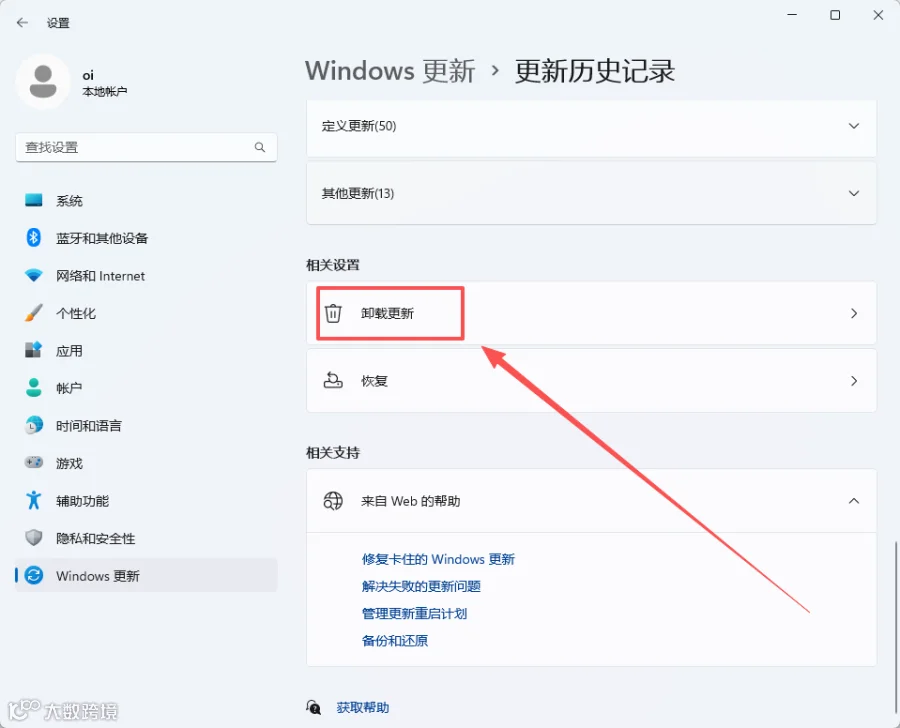
Task: Maximize the Settings window
Action: (835, 15)
